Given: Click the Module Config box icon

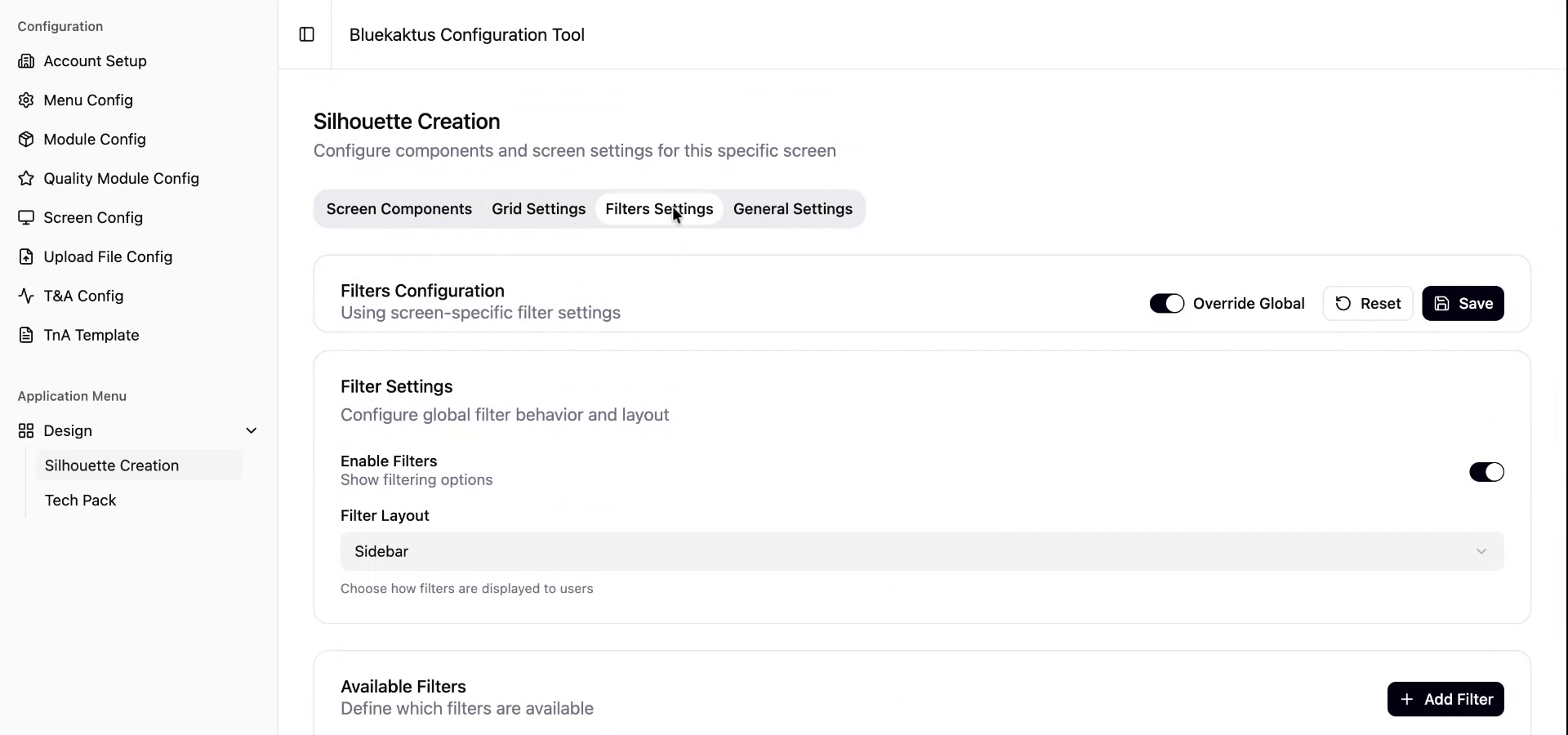Looking at the screenshot, I should 27,139.
